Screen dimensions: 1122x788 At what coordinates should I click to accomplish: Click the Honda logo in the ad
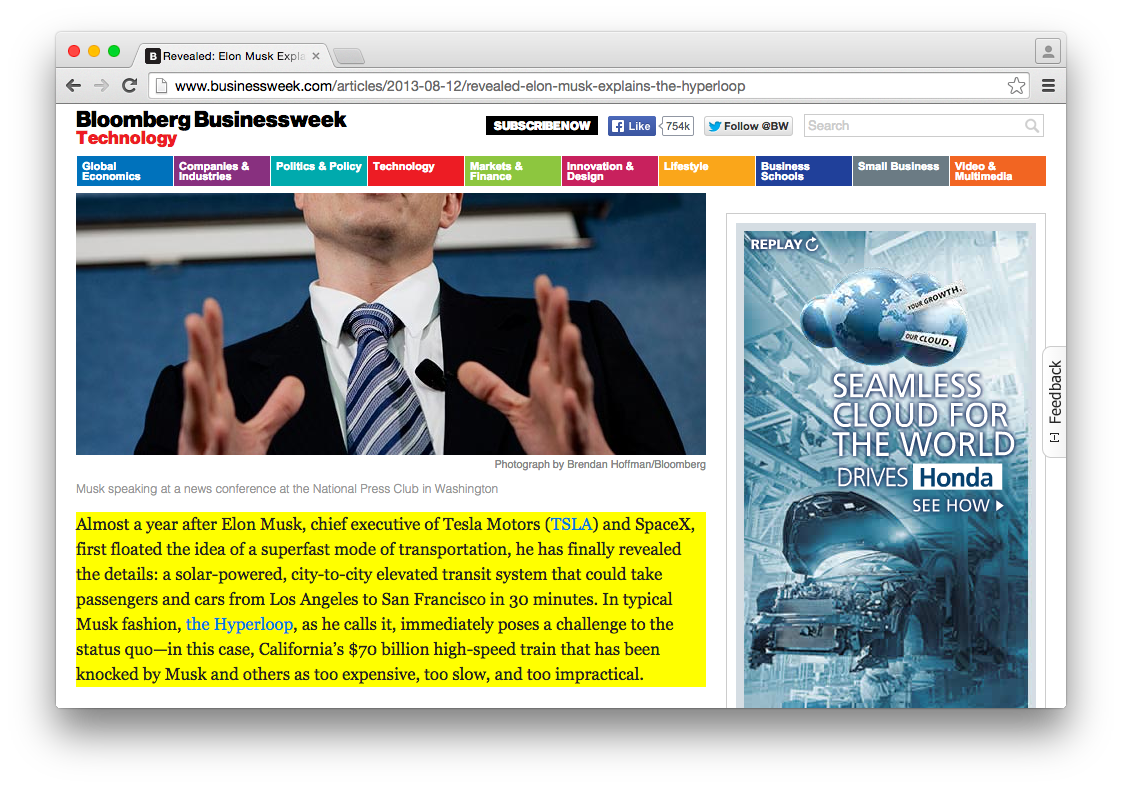pyautogui.click(x=957, y=477)
